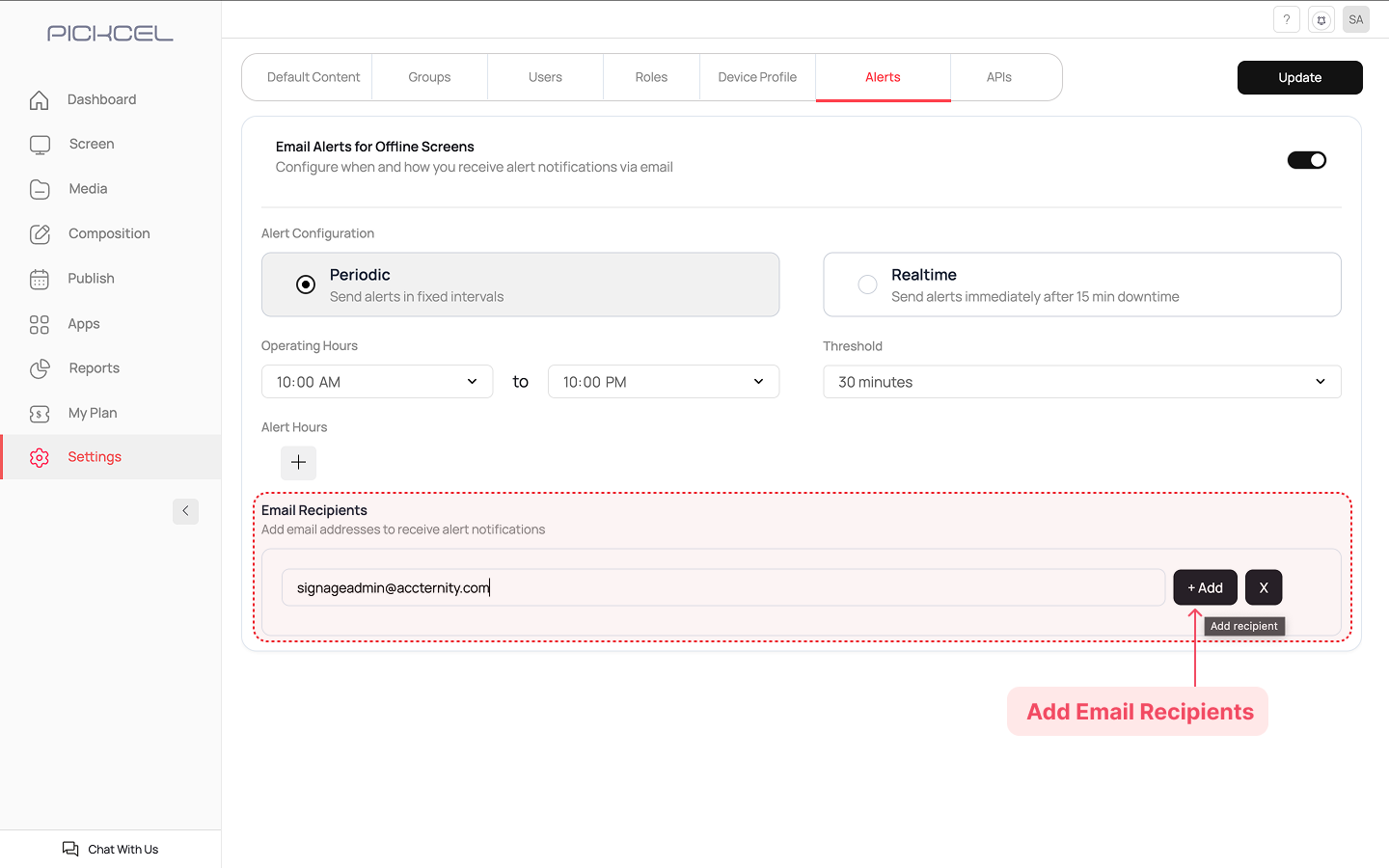Click the Apps grid icon
The width and height of the screenshot is (1389, 868).
(x=40, y=325)
